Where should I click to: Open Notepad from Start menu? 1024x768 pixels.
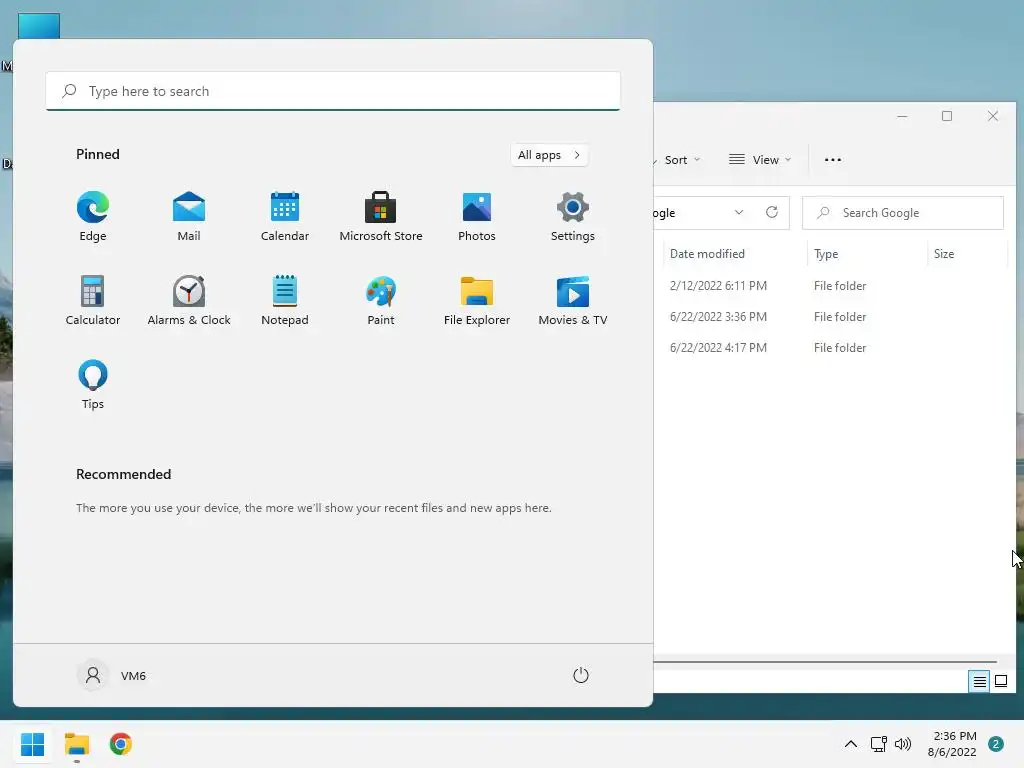[x=285, y=301]
